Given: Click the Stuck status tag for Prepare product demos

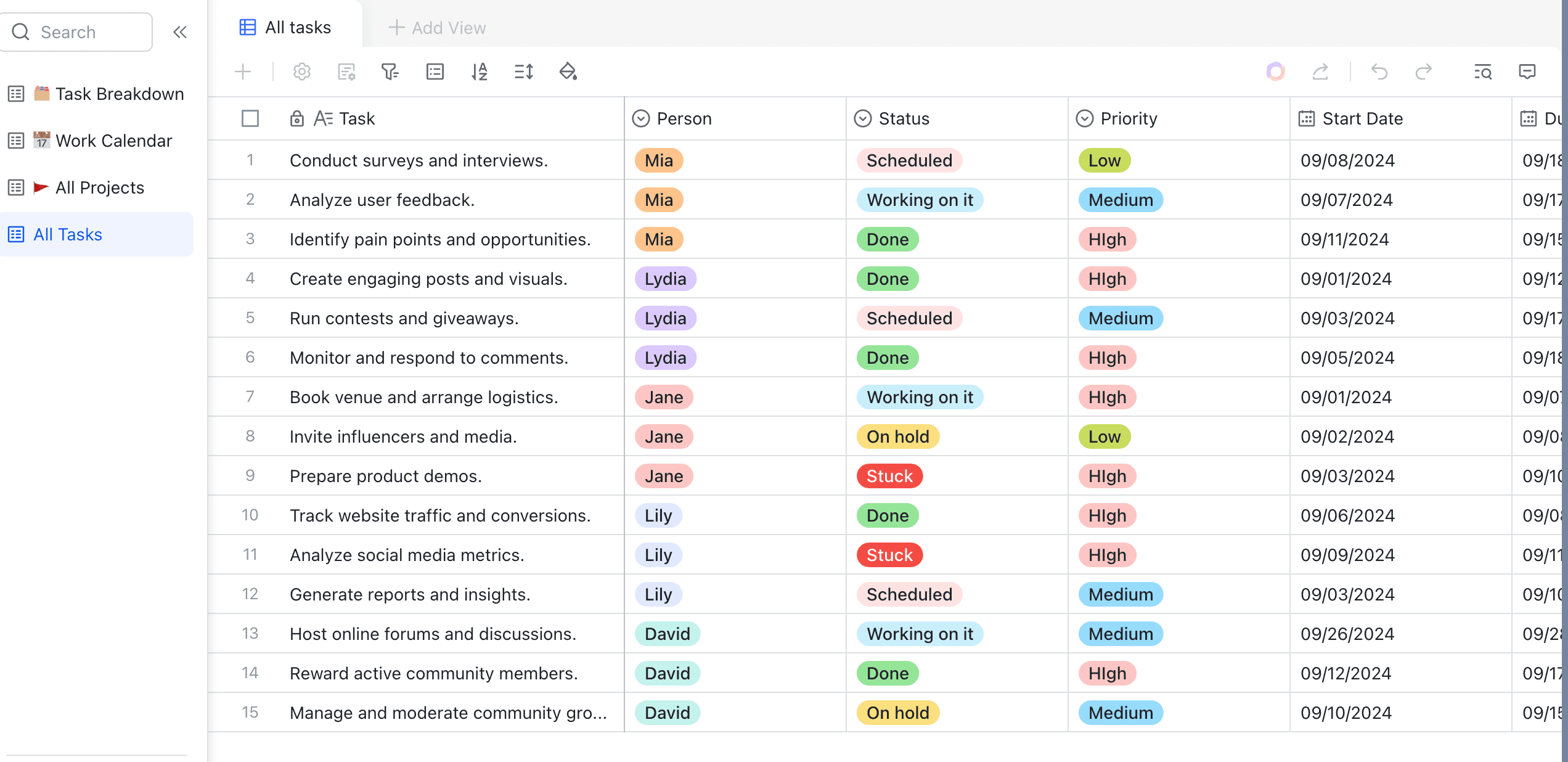Looking at the screenshot, I should coord(889,476).
